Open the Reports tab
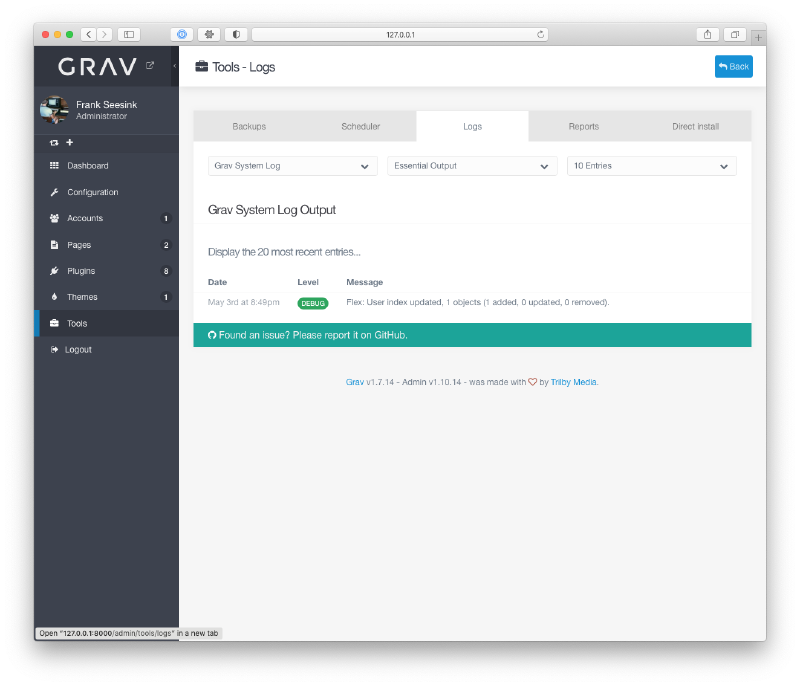The image size is (800, 686). [583, 126]
